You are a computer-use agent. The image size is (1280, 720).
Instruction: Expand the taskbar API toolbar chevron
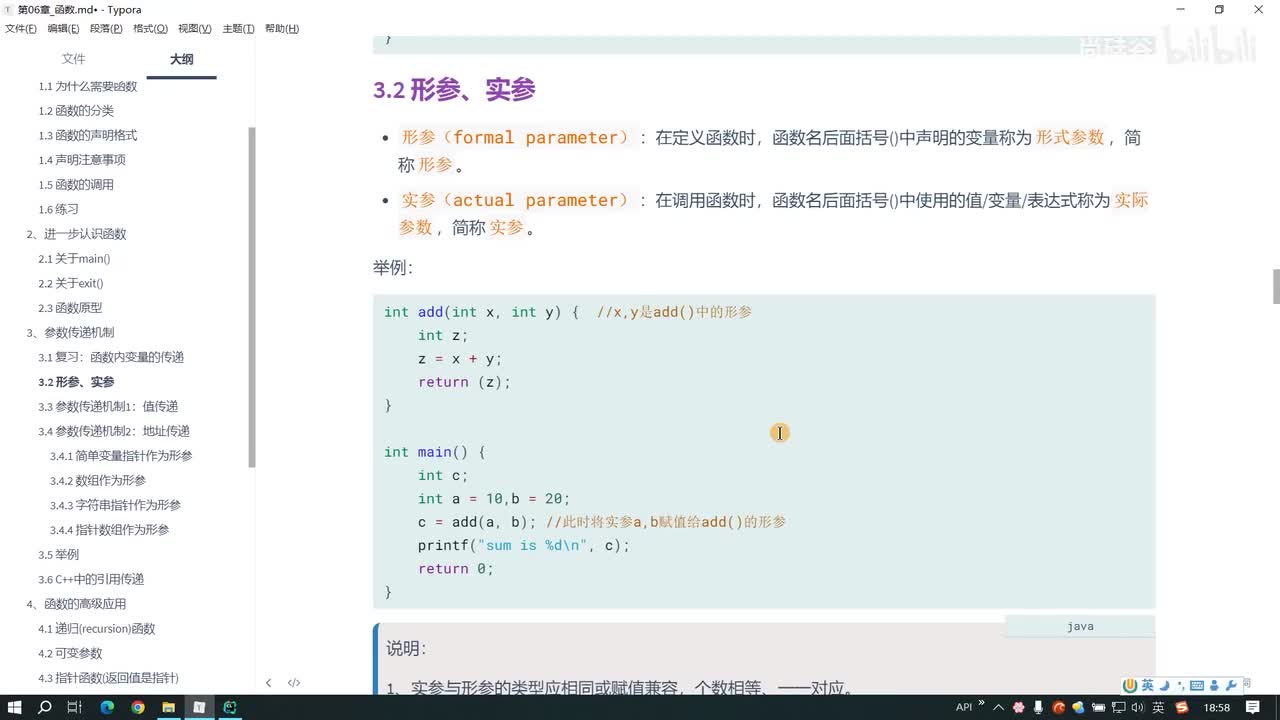[981, 703]
